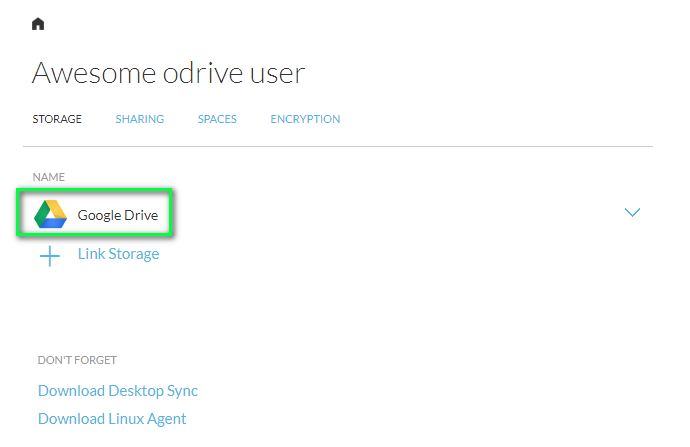Expand the Google Drive row chevron

tap(631, 213)
